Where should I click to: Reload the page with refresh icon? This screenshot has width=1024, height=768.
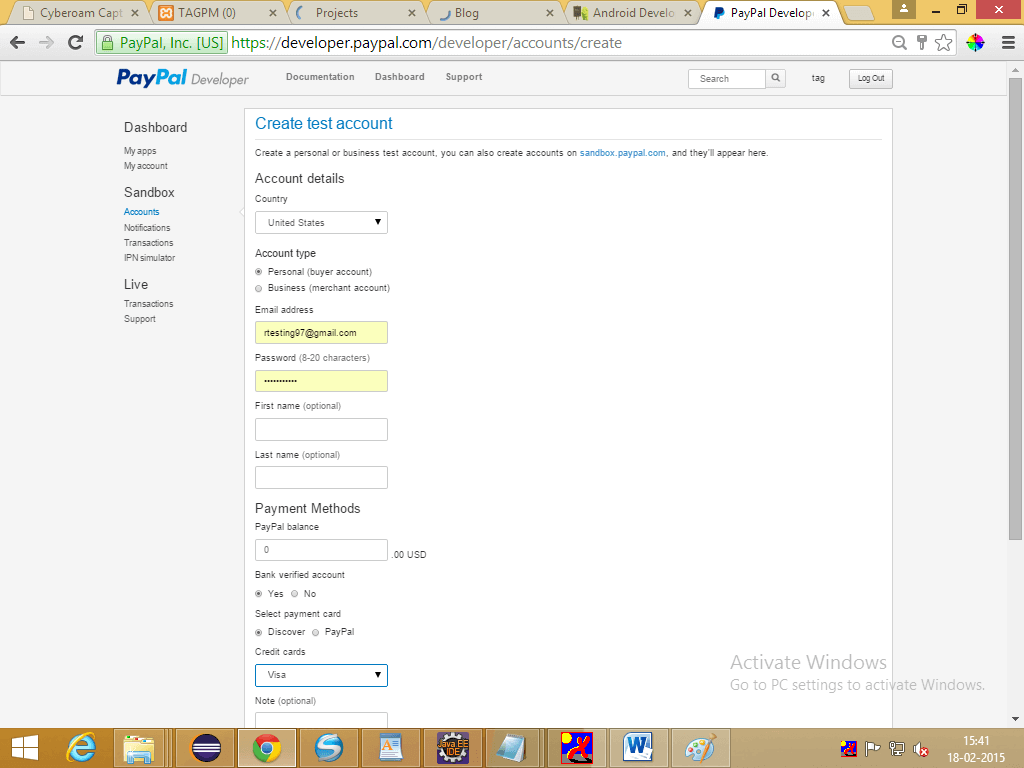click(76, 43)
